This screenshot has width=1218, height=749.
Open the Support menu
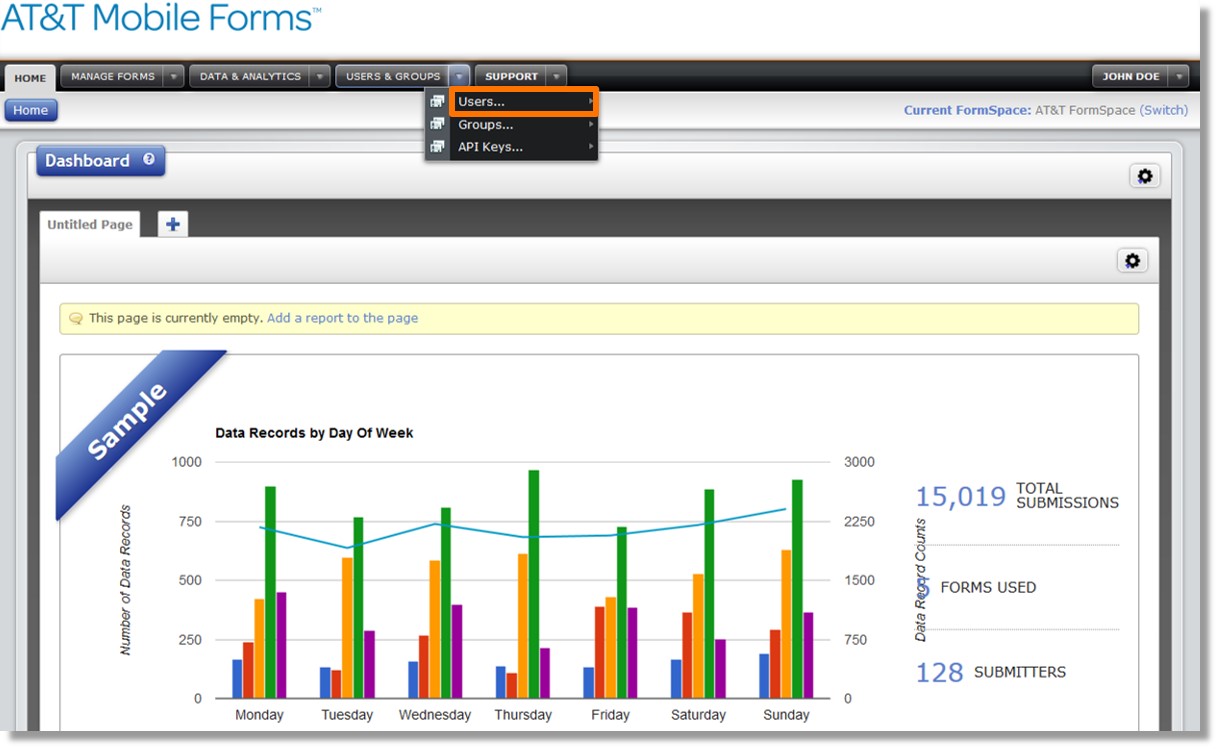point(512,76)
